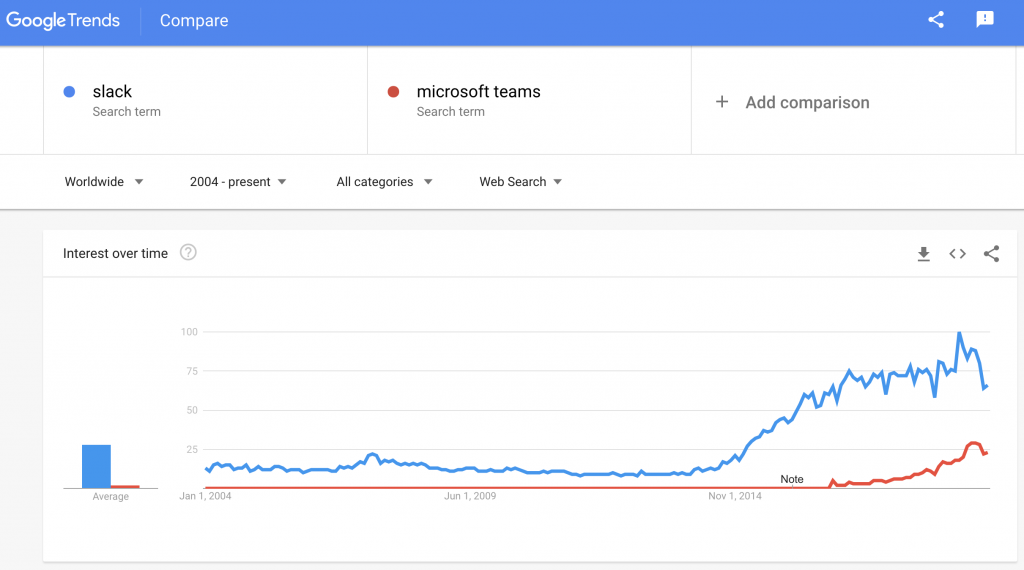1024x570 pixels.
Task: Click the Add comparison plus icon
Action: coord(722,102)
